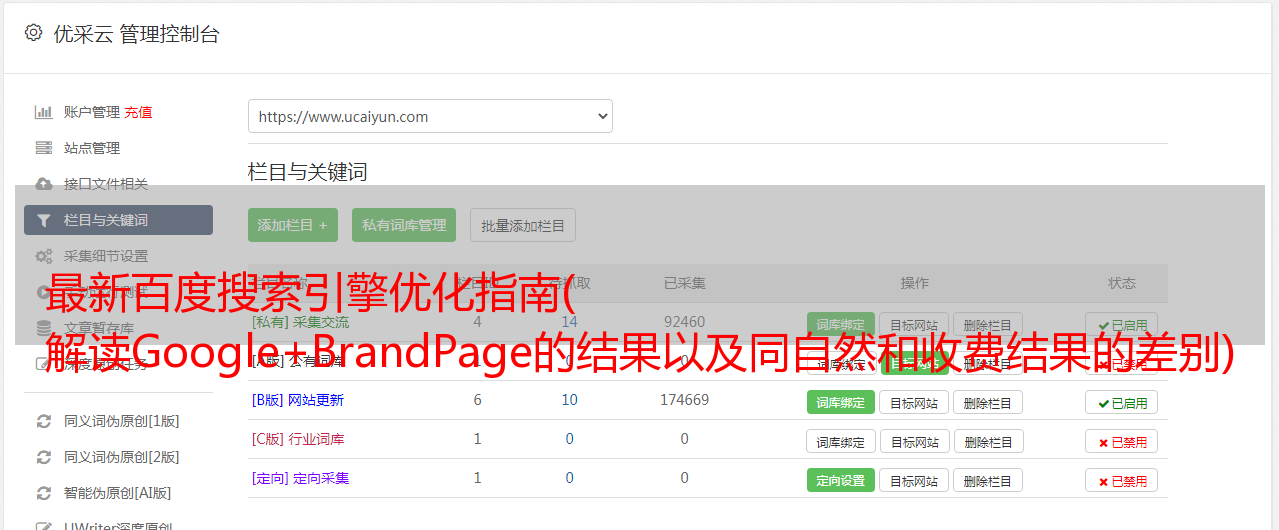Click the refresh icon for 同义词伪原创[2版]
Image resolution: width=1279 pixels, height=530 pixels.
click(x=43, y=457)
